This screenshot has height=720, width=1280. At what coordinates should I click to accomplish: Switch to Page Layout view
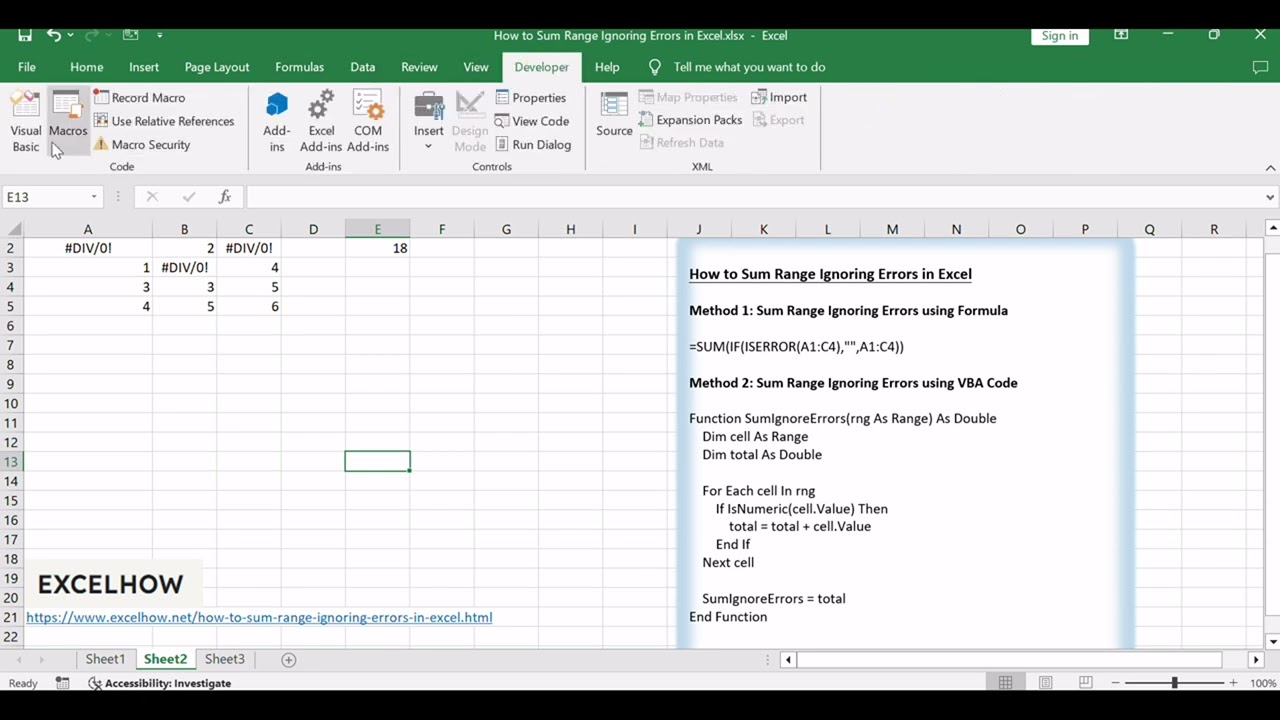coord(1045,683)
